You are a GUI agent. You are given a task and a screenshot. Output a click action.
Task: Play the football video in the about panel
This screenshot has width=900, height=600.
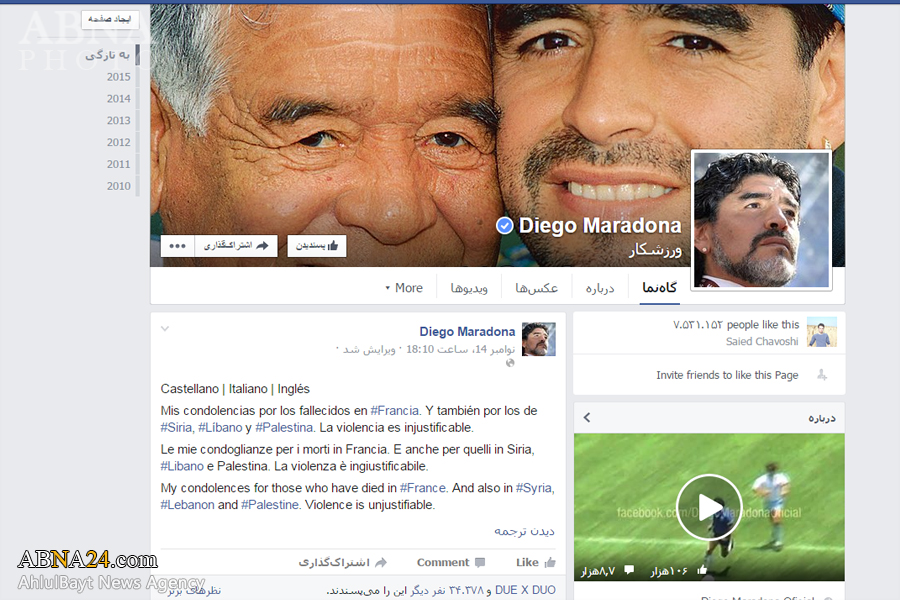tap(709, 507)
